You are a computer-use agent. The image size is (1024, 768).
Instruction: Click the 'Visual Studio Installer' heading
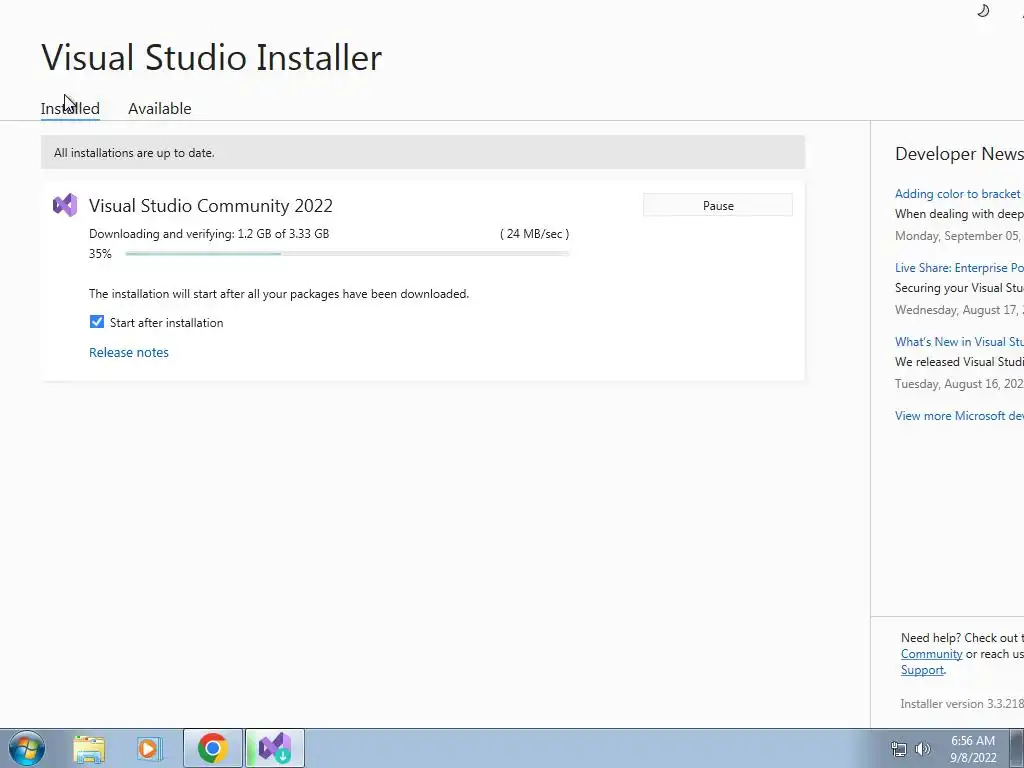pos(212,57)
